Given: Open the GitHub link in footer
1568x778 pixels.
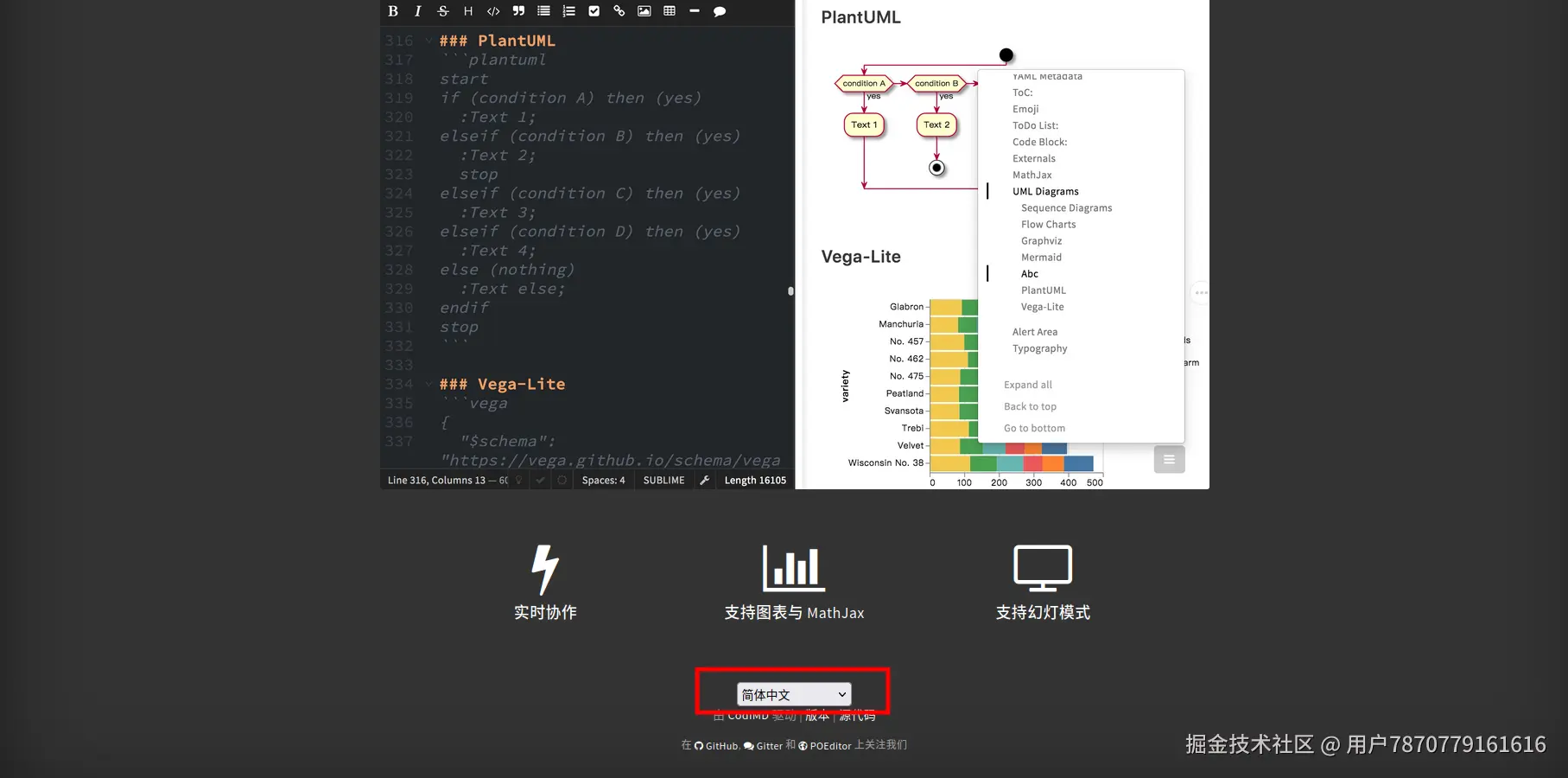Looking at the screenshot, I should (716, 745).
